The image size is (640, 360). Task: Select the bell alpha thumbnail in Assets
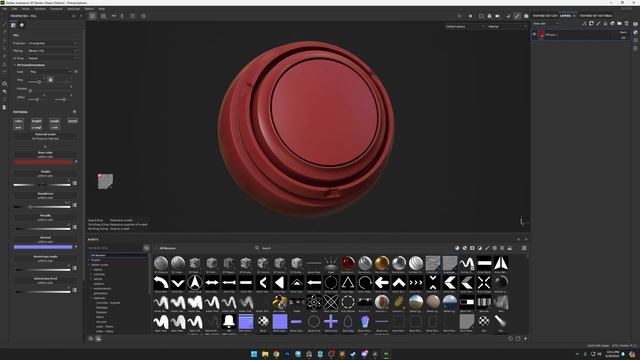[229, 322]
